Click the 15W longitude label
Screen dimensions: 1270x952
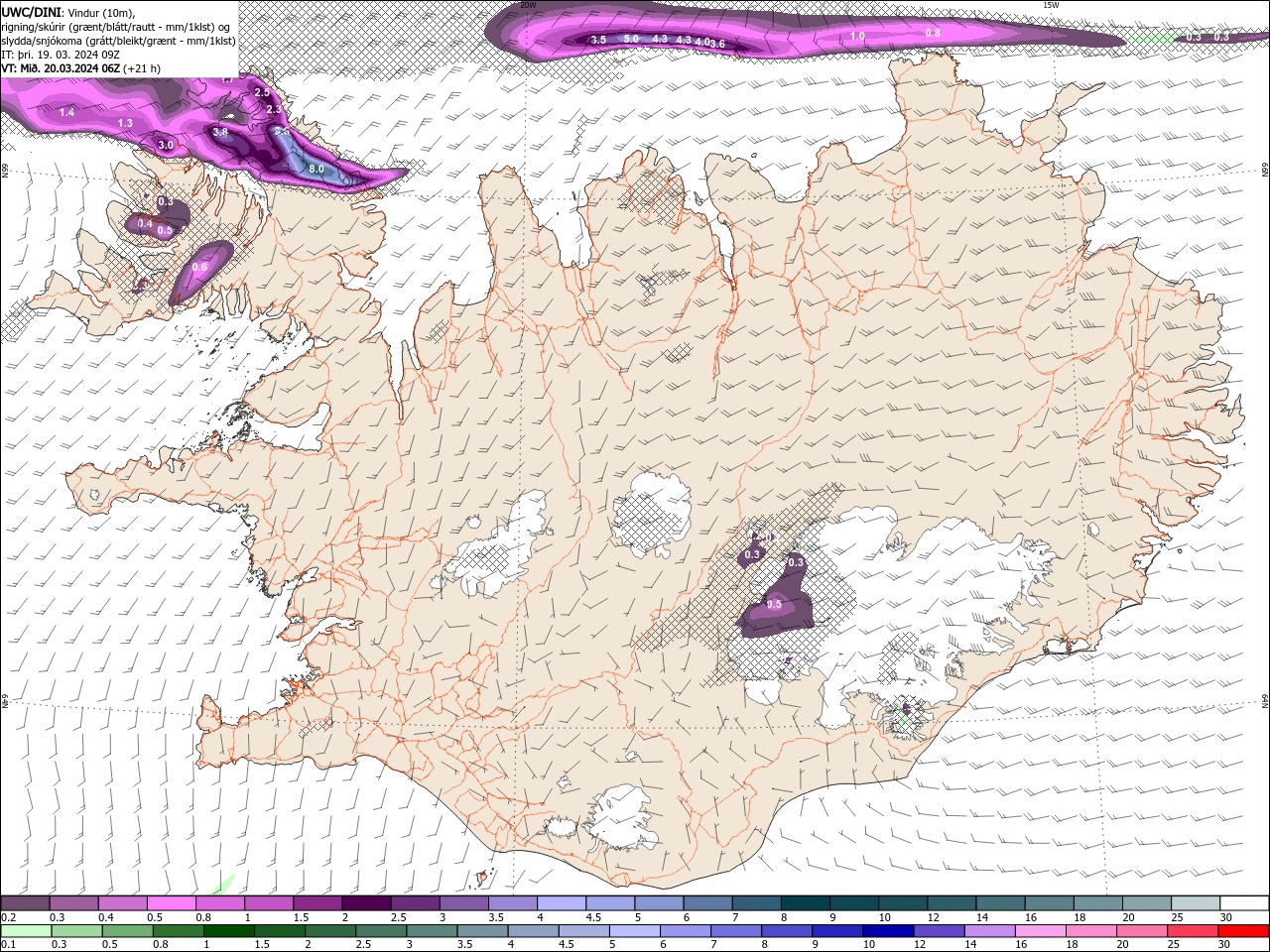click(1050, 5)
